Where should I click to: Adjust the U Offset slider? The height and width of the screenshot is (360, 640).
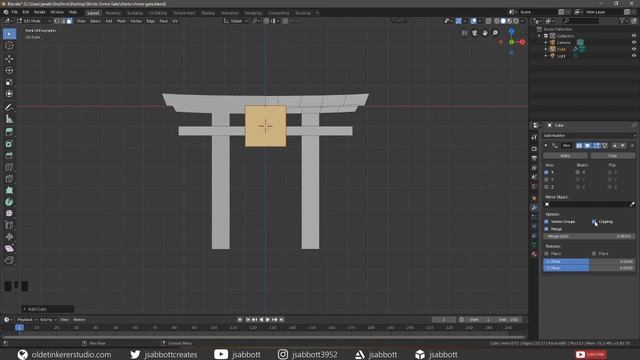coord(589,262)
